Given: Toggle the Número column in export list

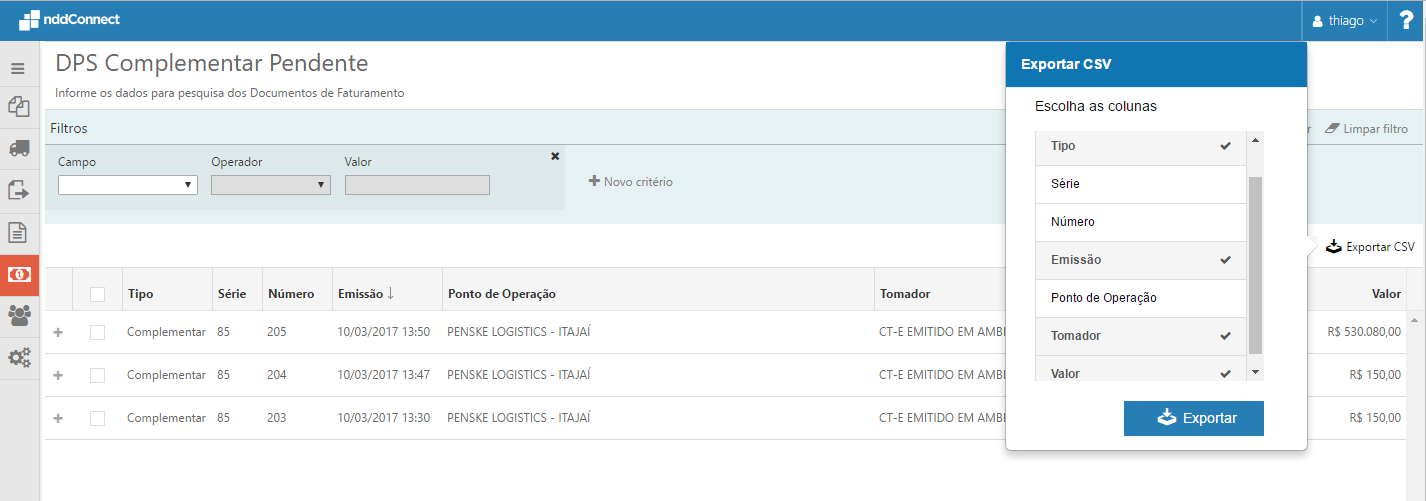Looking at the screenshot, I should (x=1141, y=222).
